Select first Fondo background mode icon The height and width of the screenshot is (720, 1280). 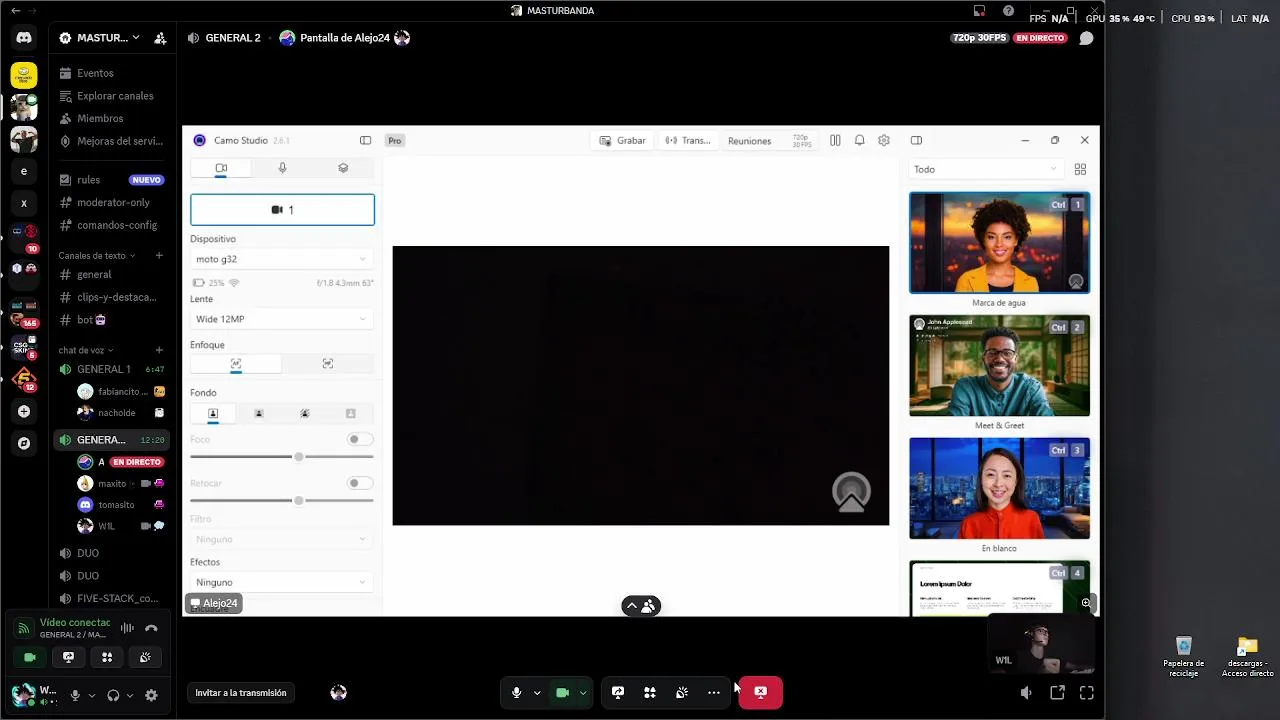213,413
